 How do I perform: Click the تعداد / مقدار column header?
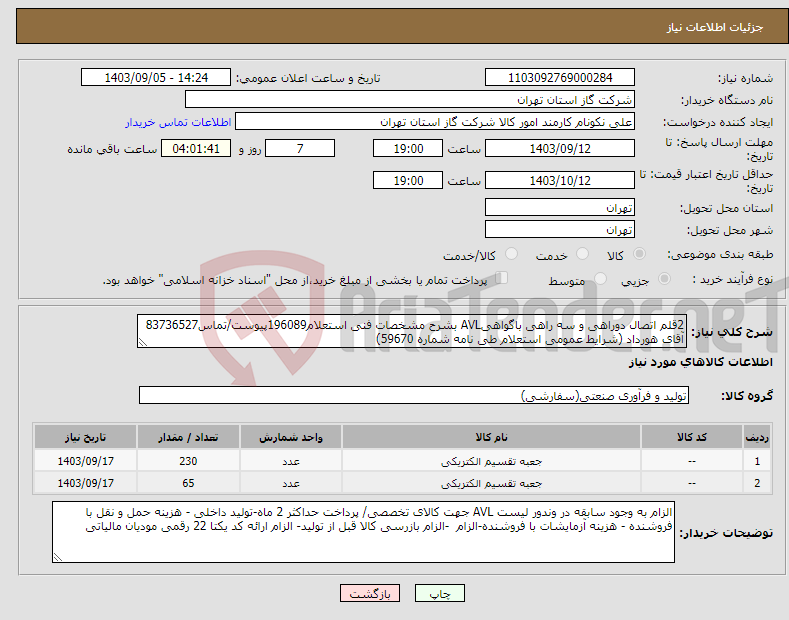[188, 437]
